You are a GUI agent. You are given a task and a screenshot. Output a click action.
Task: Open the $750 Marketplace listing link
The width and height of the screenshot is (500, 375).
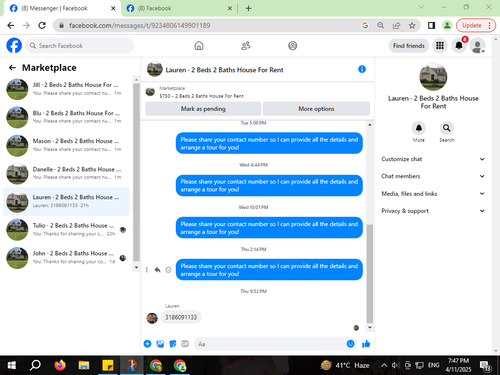click(201, 96)
